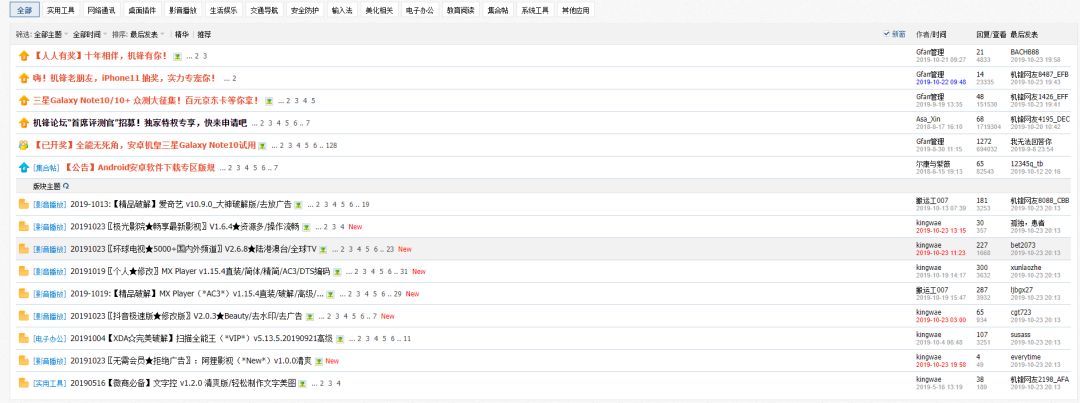1080x403 pixels.
Task: Click the pinned arrow icon of iPhone11 抽奖 thread
Action: click(x=23, y=79)
